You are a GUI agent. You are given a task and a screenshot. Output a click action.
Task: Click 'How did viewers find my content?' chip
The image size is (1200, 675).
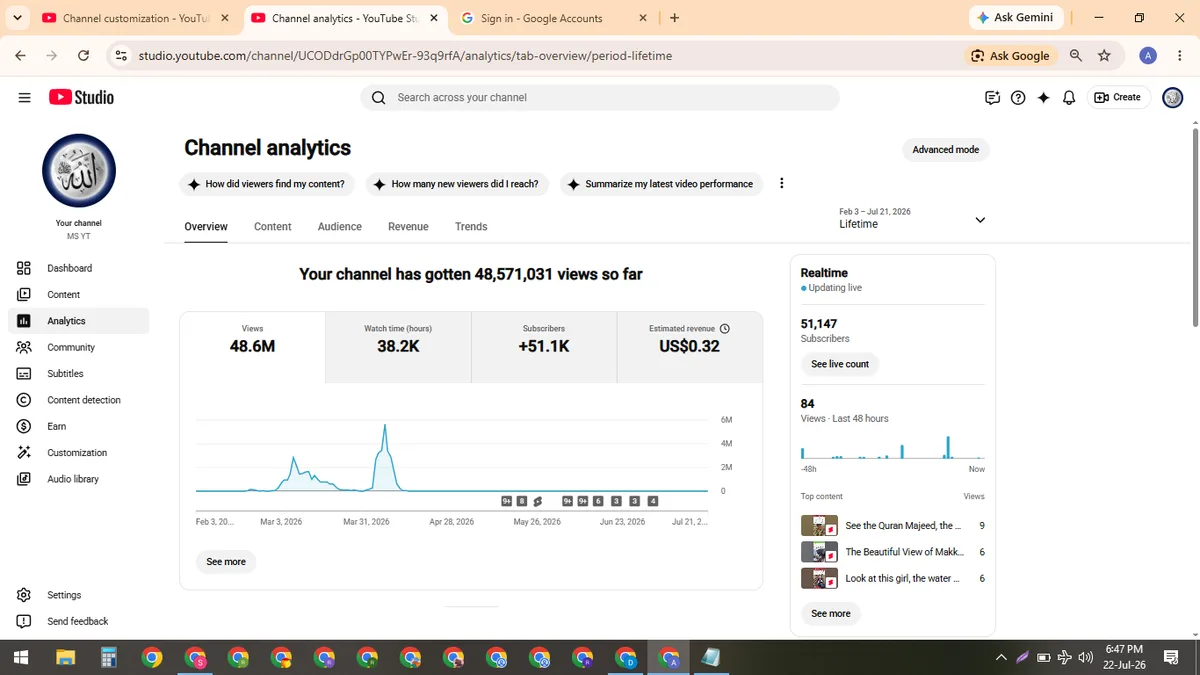tap(266, 184)
